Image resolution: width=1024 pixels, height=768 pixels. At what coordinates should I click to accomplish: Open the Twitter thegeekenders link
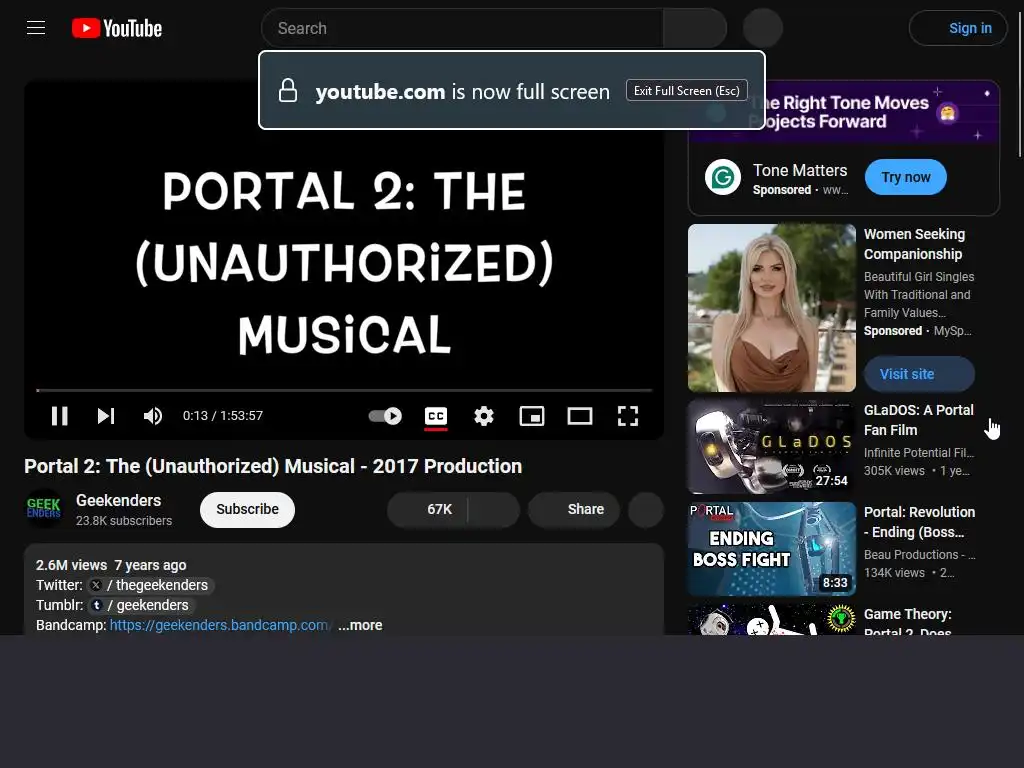[x=150, y=585]
